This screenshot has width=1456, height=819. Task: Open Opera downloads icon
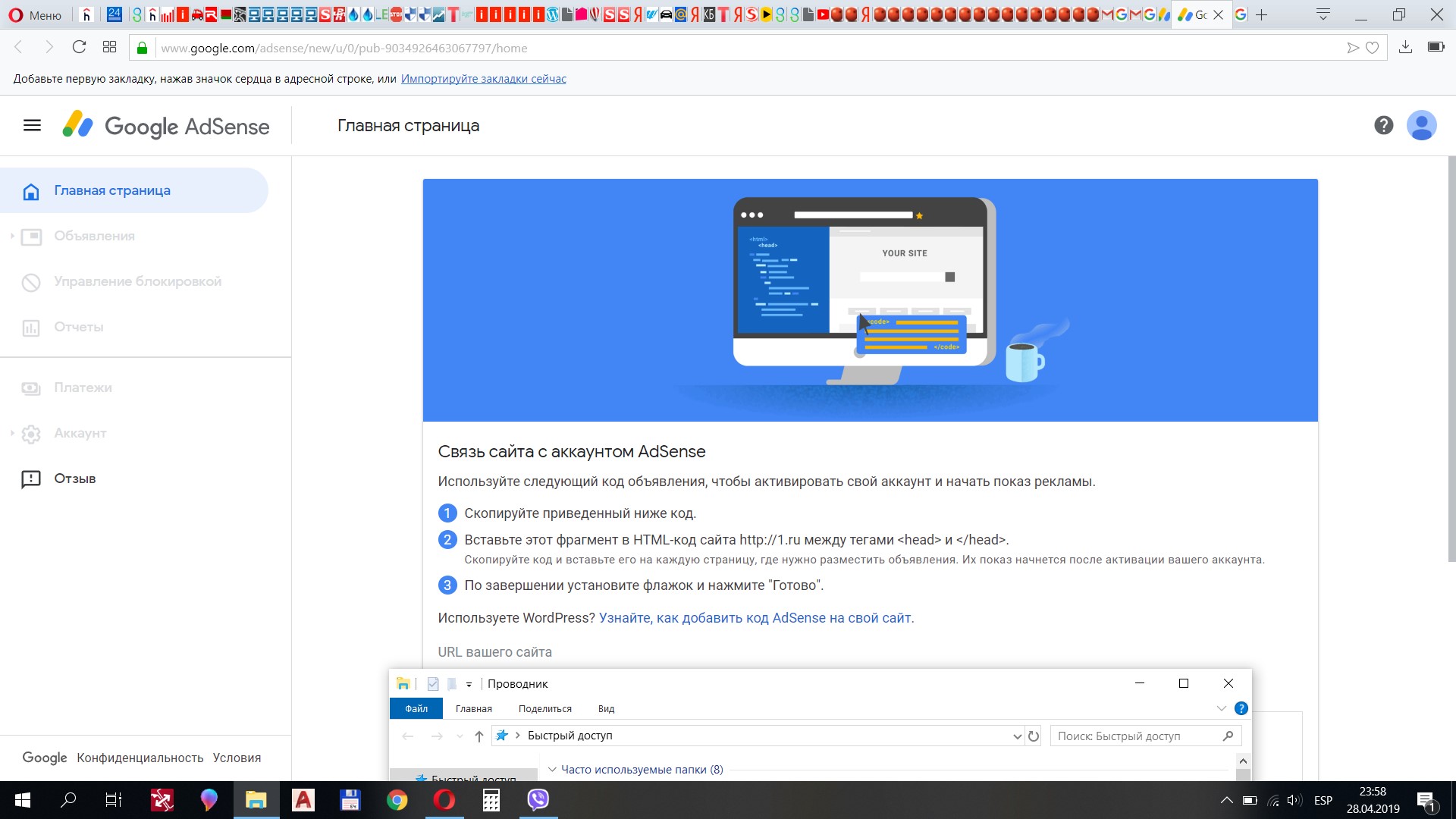pyautogui.click(x=1405, y=47)
